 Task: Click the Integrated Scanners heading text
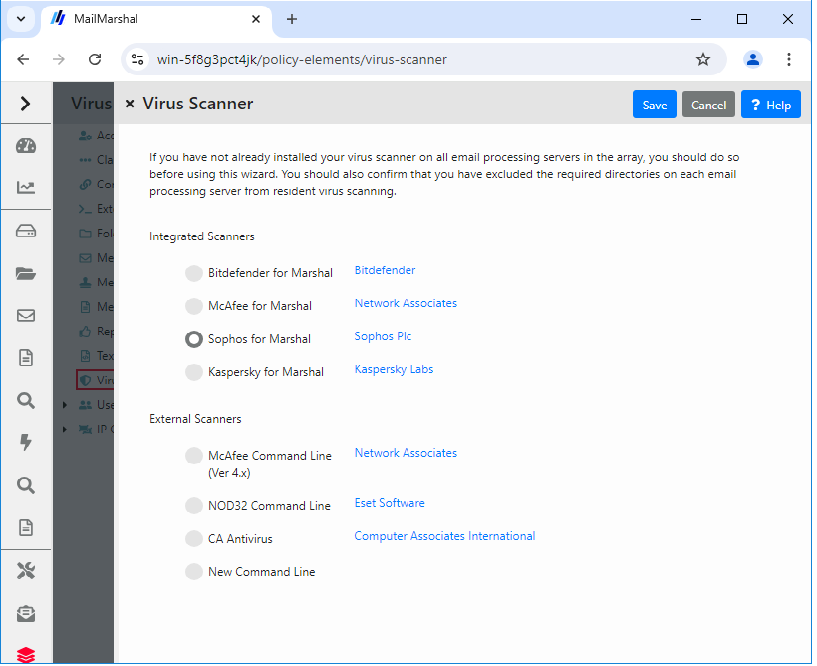click(x=202, y=237)
